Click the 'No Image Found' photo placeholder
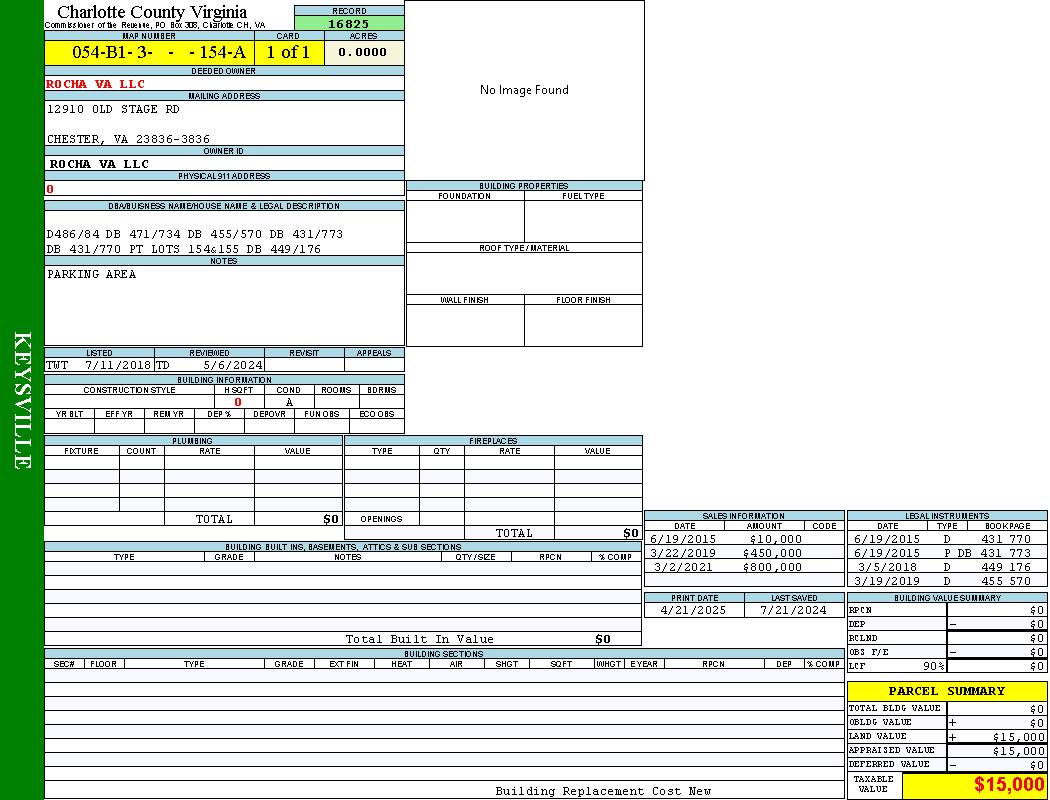The height and width of the screenshot is (800, 1050). (524, 90)
